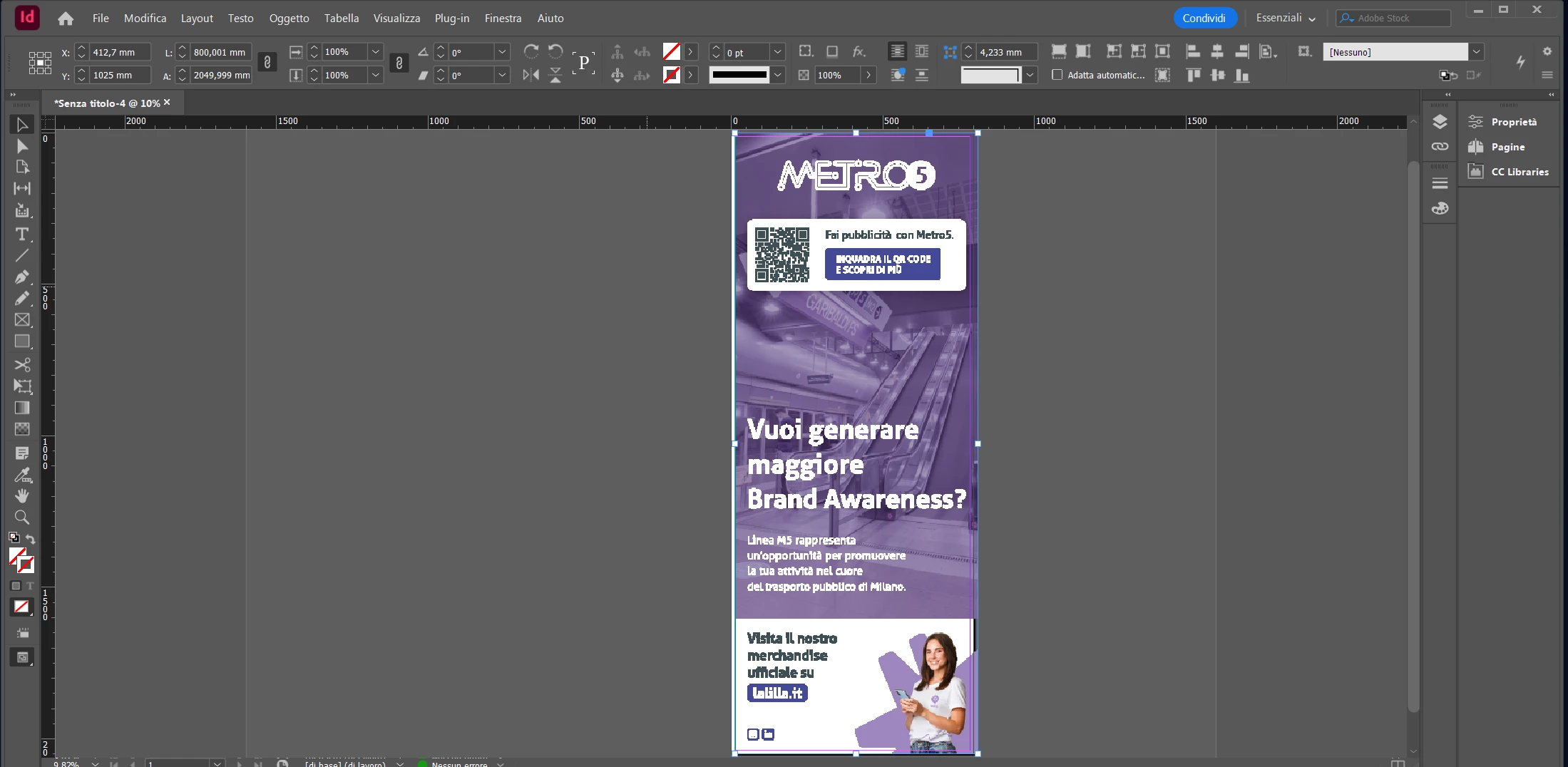Open the horizontal scale percentage dropdown
This screenshot has width=1568, height=767.
[376, 52]
